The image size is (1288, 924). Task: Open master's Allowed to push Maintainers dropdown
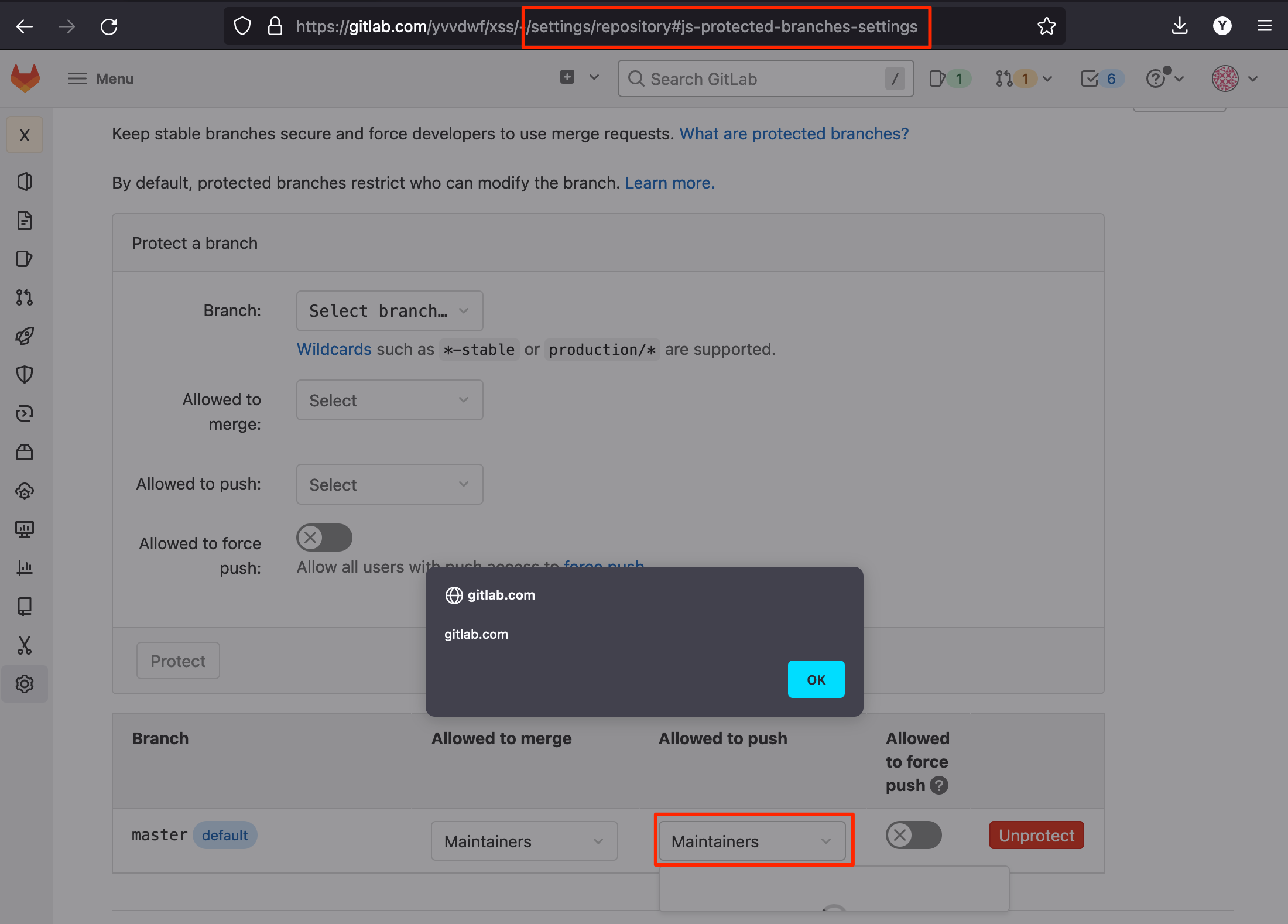point(752,841)
